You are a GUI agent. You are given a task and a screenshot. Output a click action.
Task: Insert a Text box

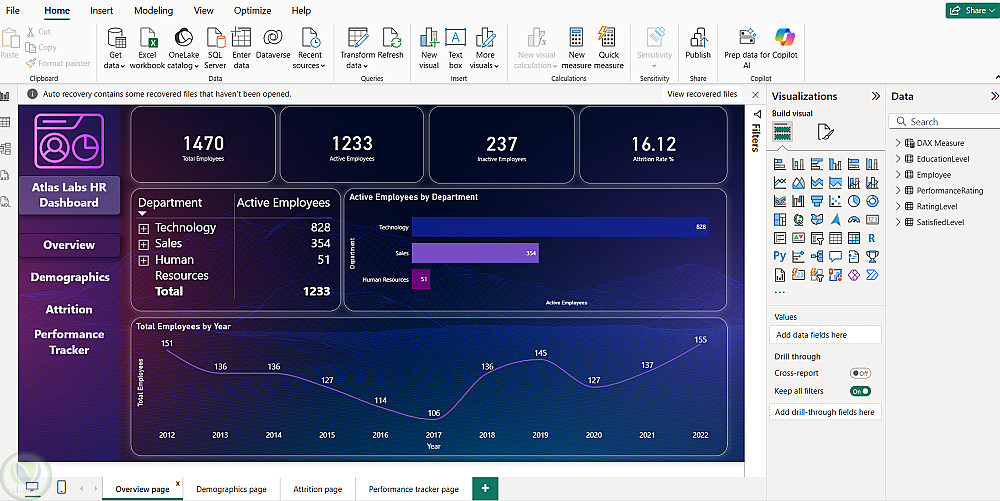pos(455,46)
